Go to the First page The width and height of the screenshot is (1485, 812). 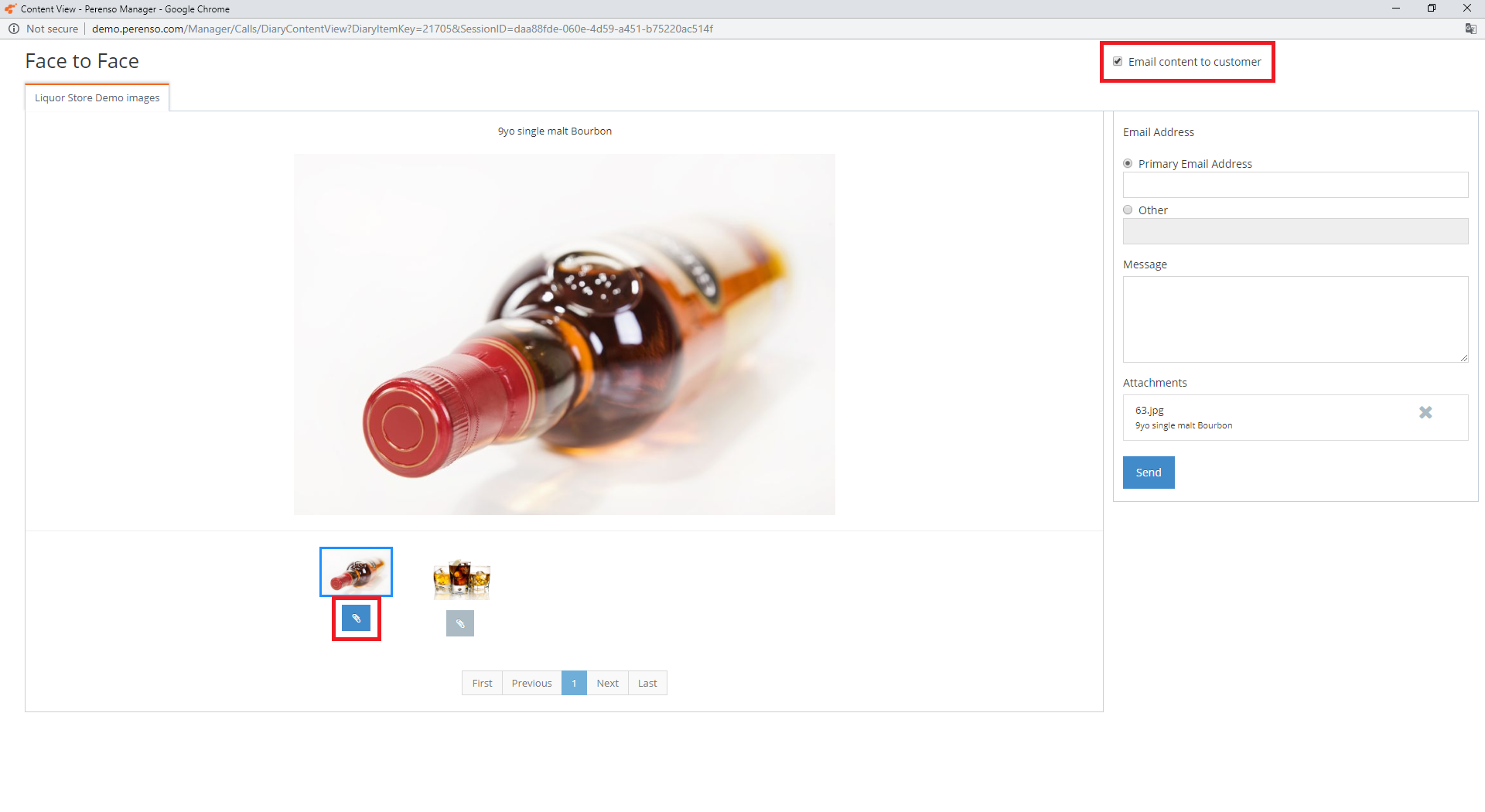482,683
